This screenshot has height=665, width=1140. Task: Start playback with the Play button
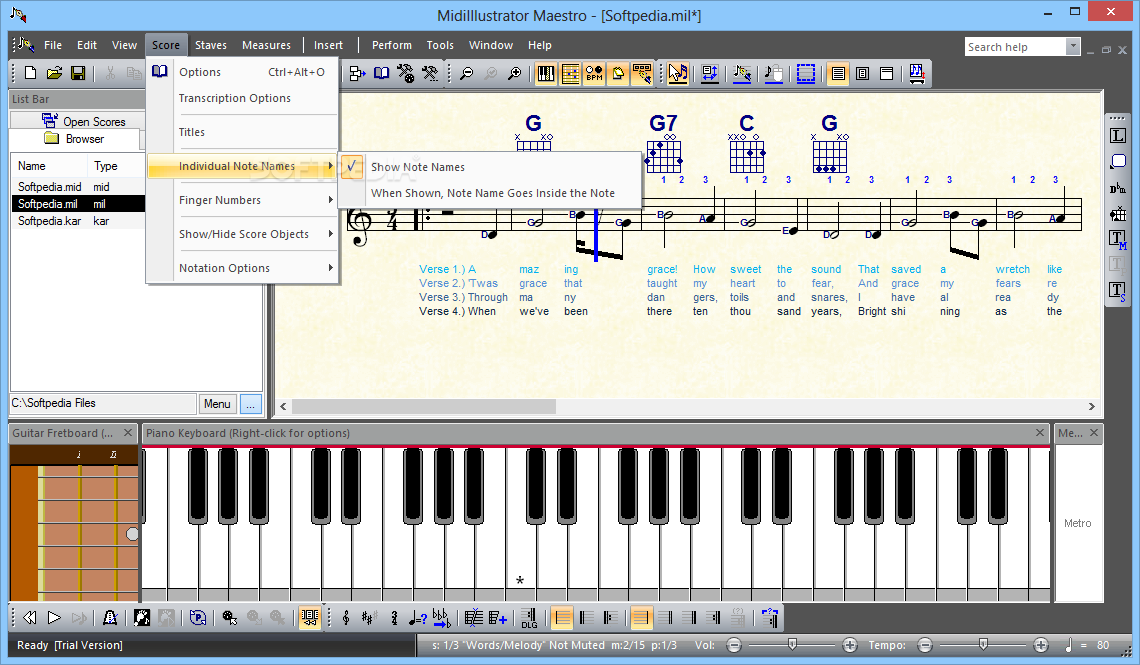[x=55, y=618]
